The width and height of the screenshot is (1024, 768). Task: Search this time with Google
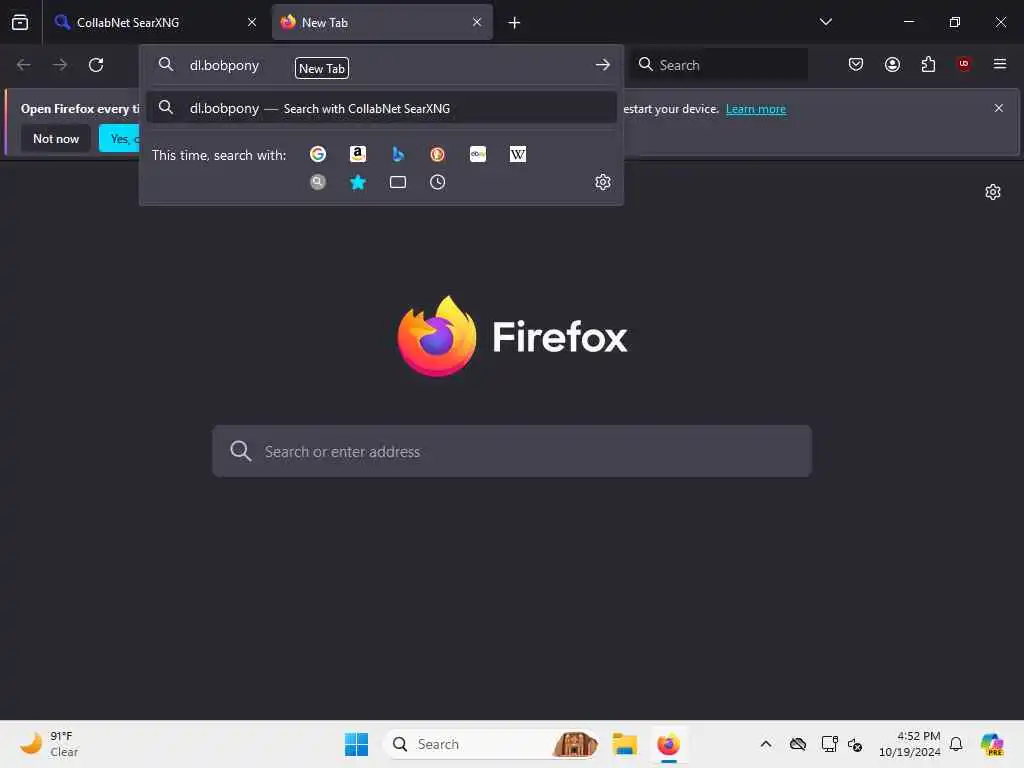tap(318, 154)
